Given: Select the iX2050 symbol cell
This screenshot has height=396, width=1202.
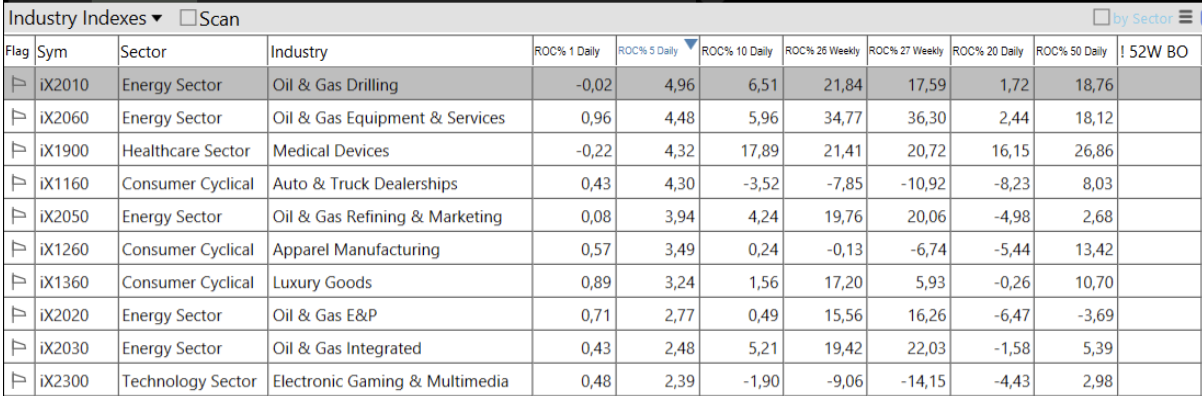Looking at the screenshot, I should 75,217.
